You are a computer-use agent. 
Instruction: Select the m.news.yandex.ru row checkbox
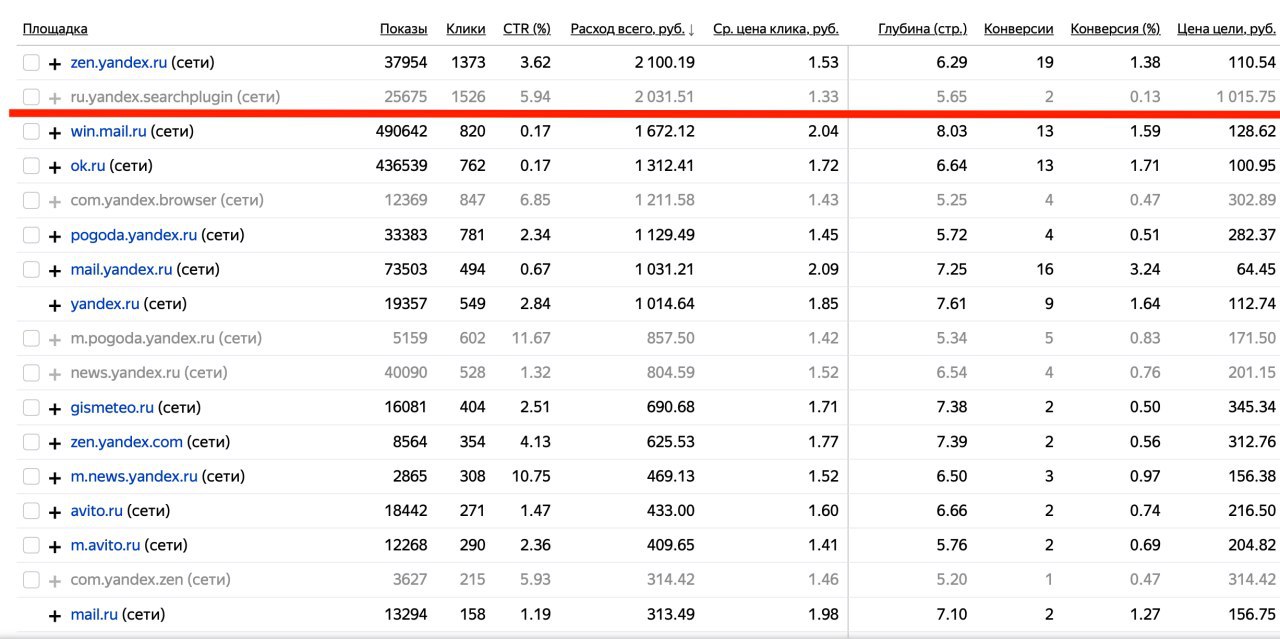coord(31,477)
